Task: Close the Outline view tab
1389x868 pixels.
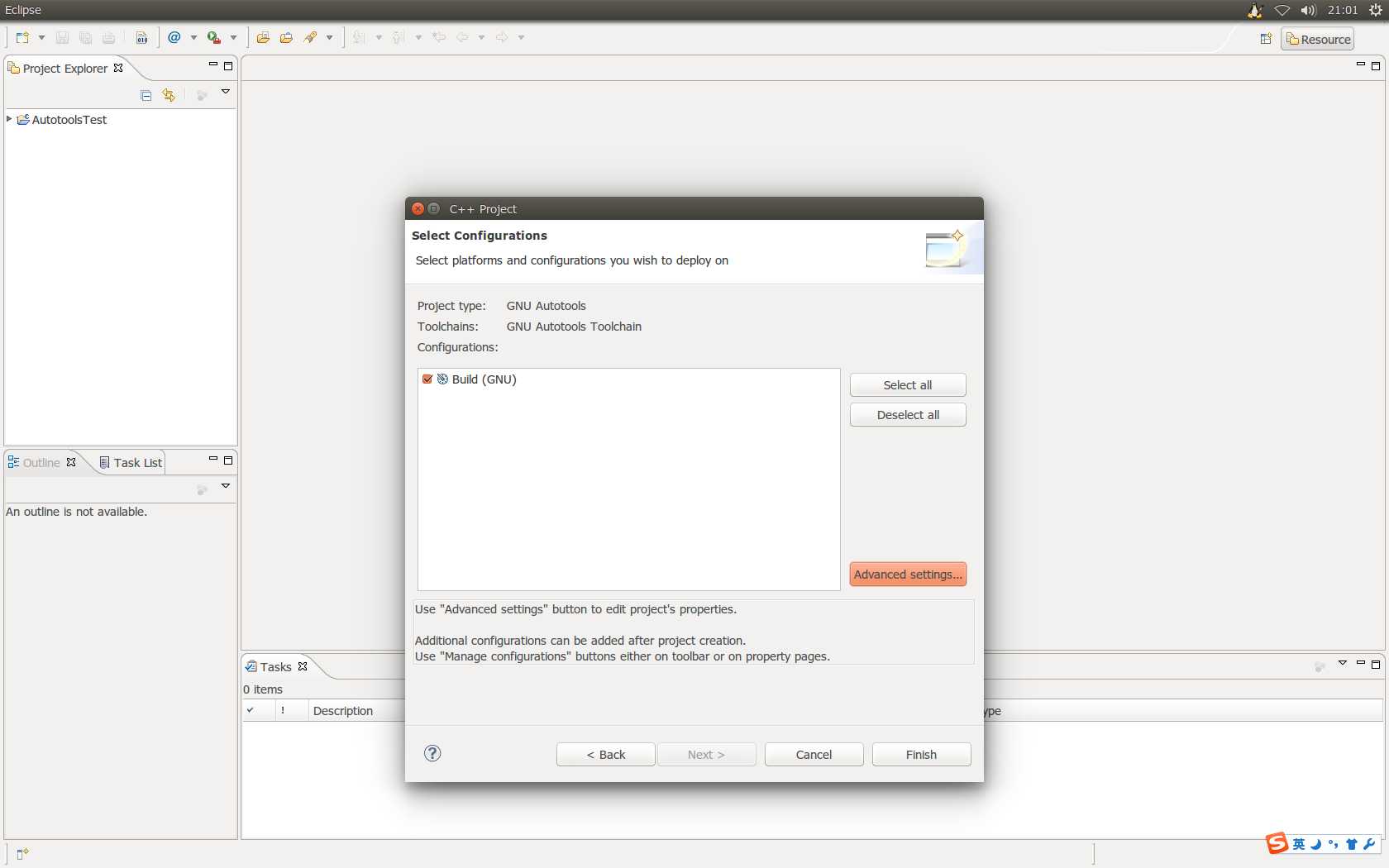Action: click(71, 462)
